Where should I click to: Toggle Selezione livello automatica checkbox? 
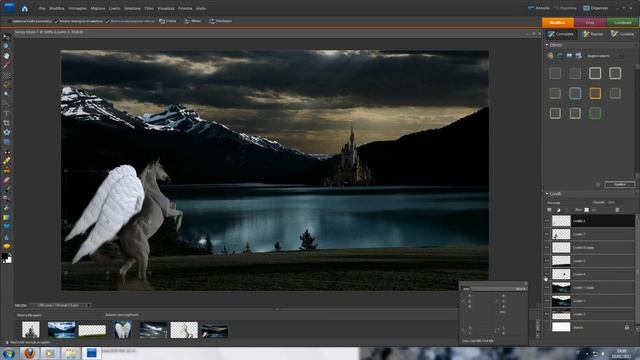[x=10, y=21]
